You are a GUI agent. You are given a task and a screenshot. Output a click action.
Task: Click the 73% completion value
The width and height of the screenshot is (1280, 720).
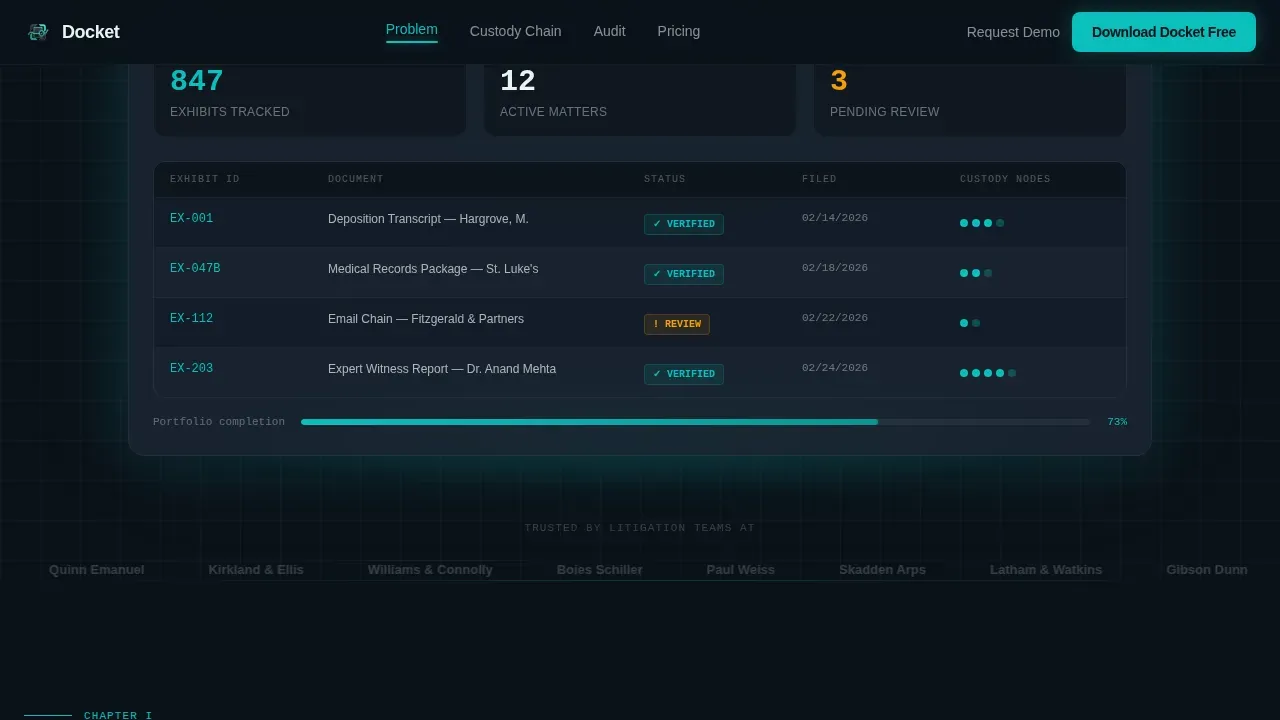1117,422
